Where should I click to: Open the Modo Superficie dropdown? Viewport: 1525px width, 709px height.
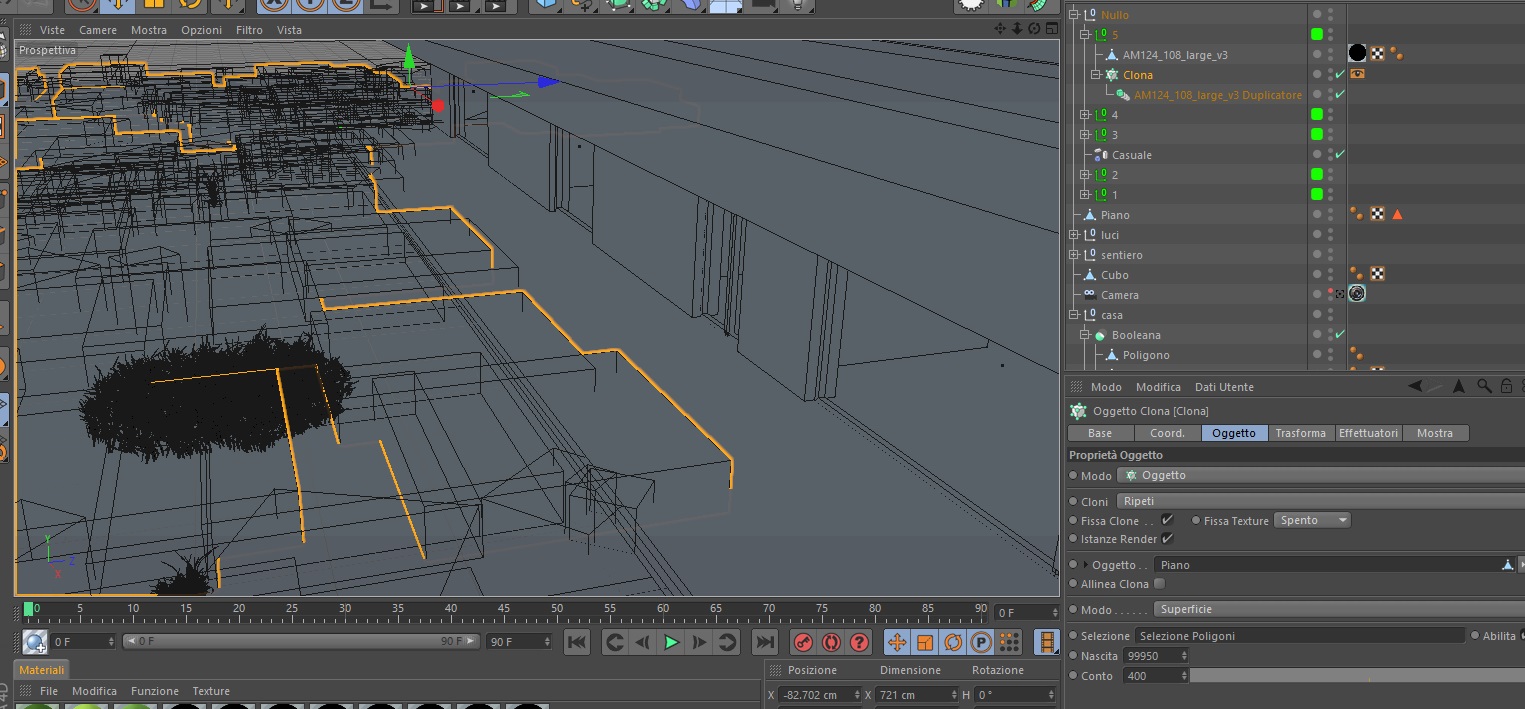1338,609
